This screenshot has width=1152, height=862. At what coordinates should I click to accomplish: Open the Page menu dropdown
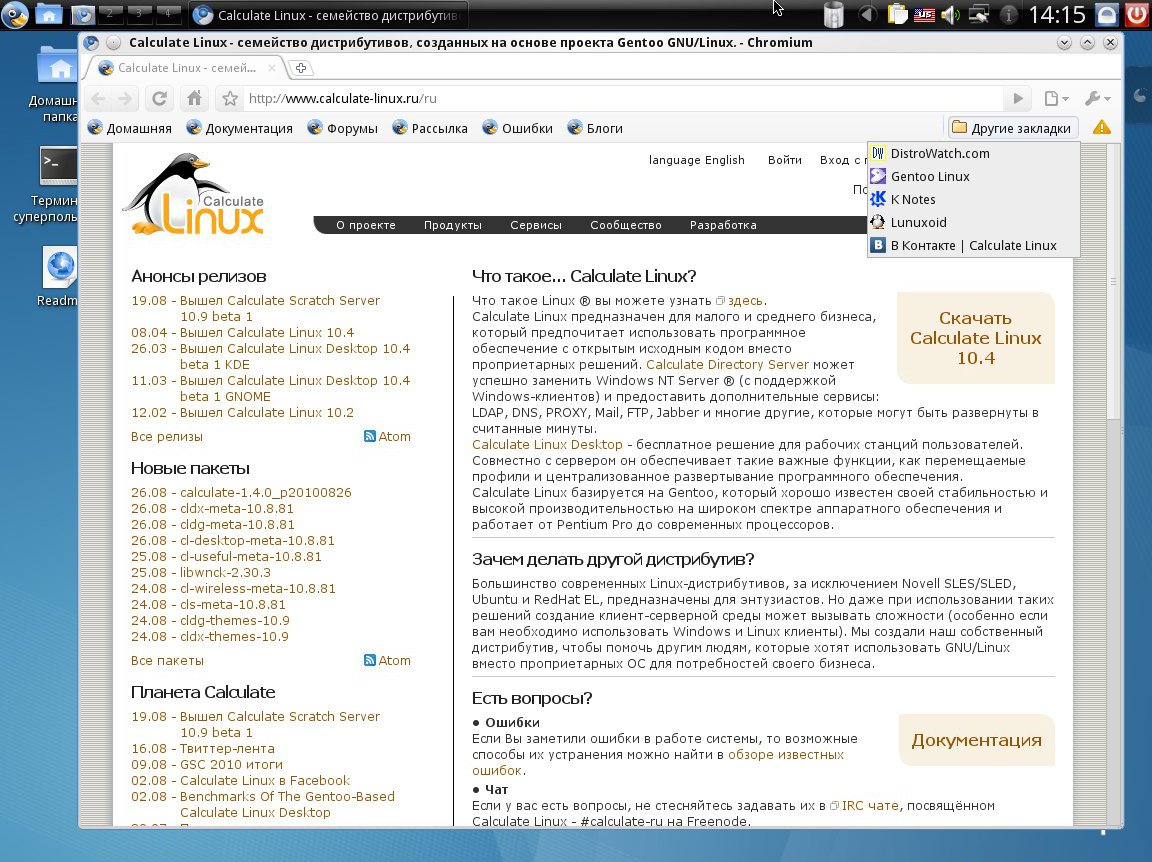pyautogui.click(x=1056, y=98)
